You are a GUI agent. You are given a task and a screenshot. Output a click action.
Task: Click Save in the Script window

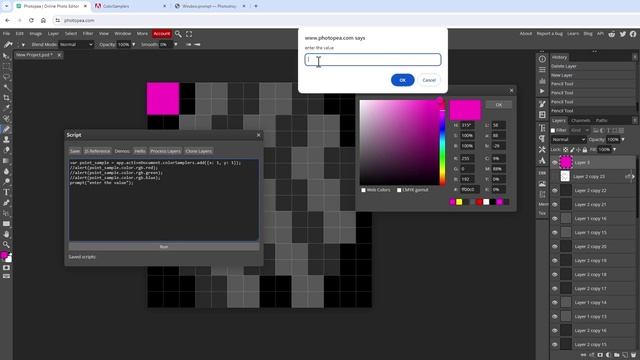pyautogui.click(x=75, y=151)
